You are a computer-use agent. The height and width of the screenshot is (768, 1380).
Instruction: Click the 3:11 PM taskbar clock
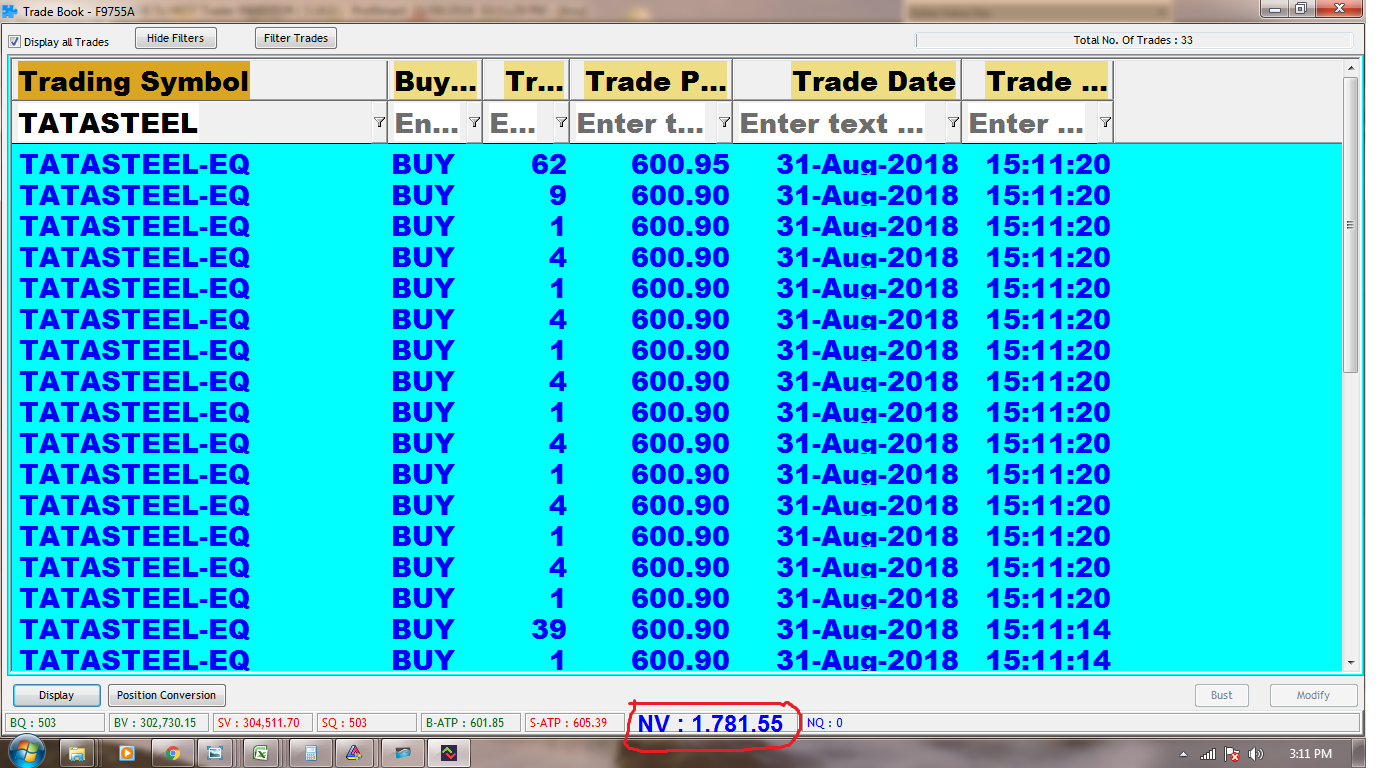(x=1310, y=754)
